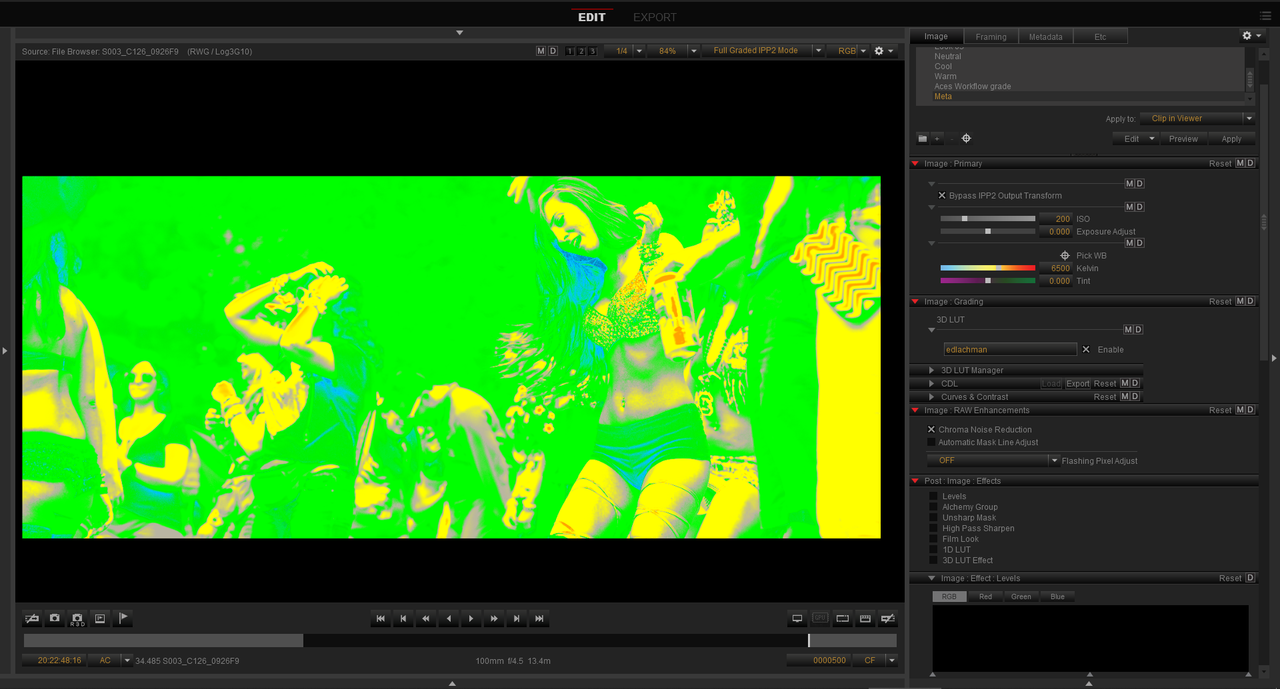Select viewer layout button 3

[x=592, y=51]
